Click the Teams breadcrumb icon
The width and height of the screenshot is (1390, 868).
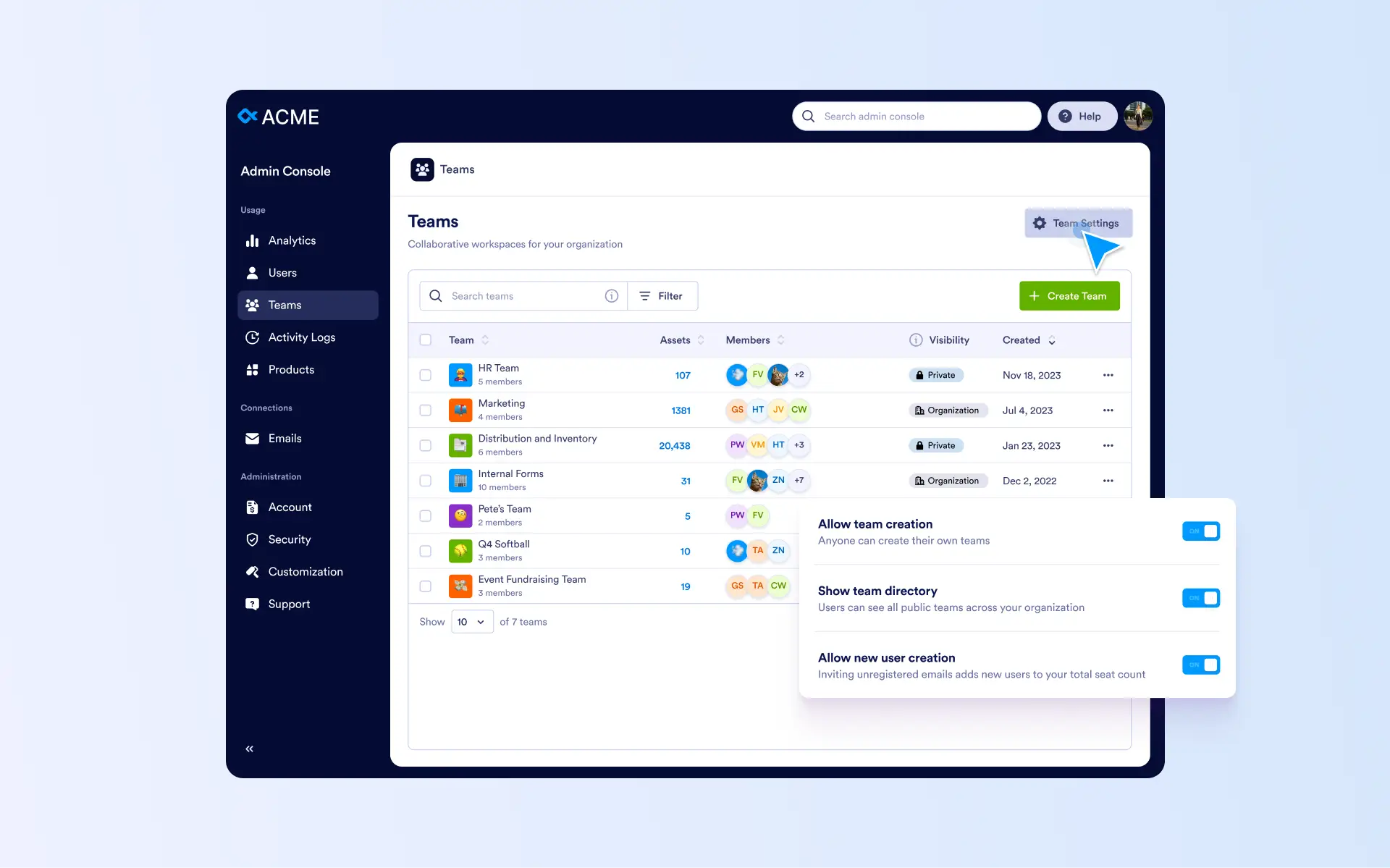[x=422, y=169]
